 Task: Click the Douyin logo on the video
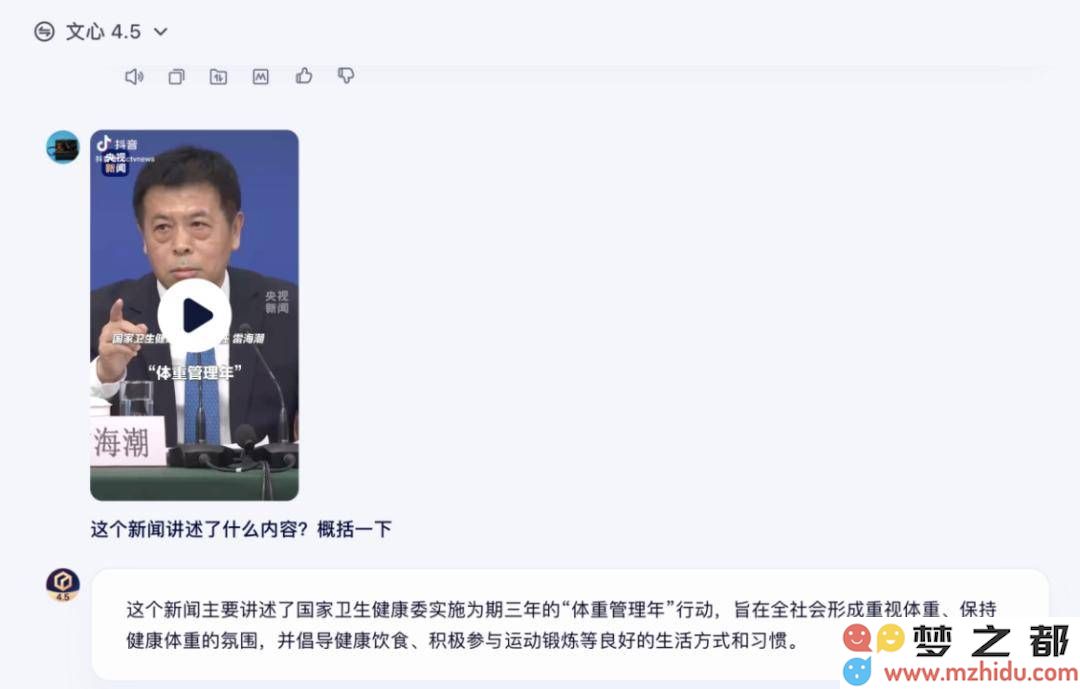pyautogui.click(x=117, y=143)
